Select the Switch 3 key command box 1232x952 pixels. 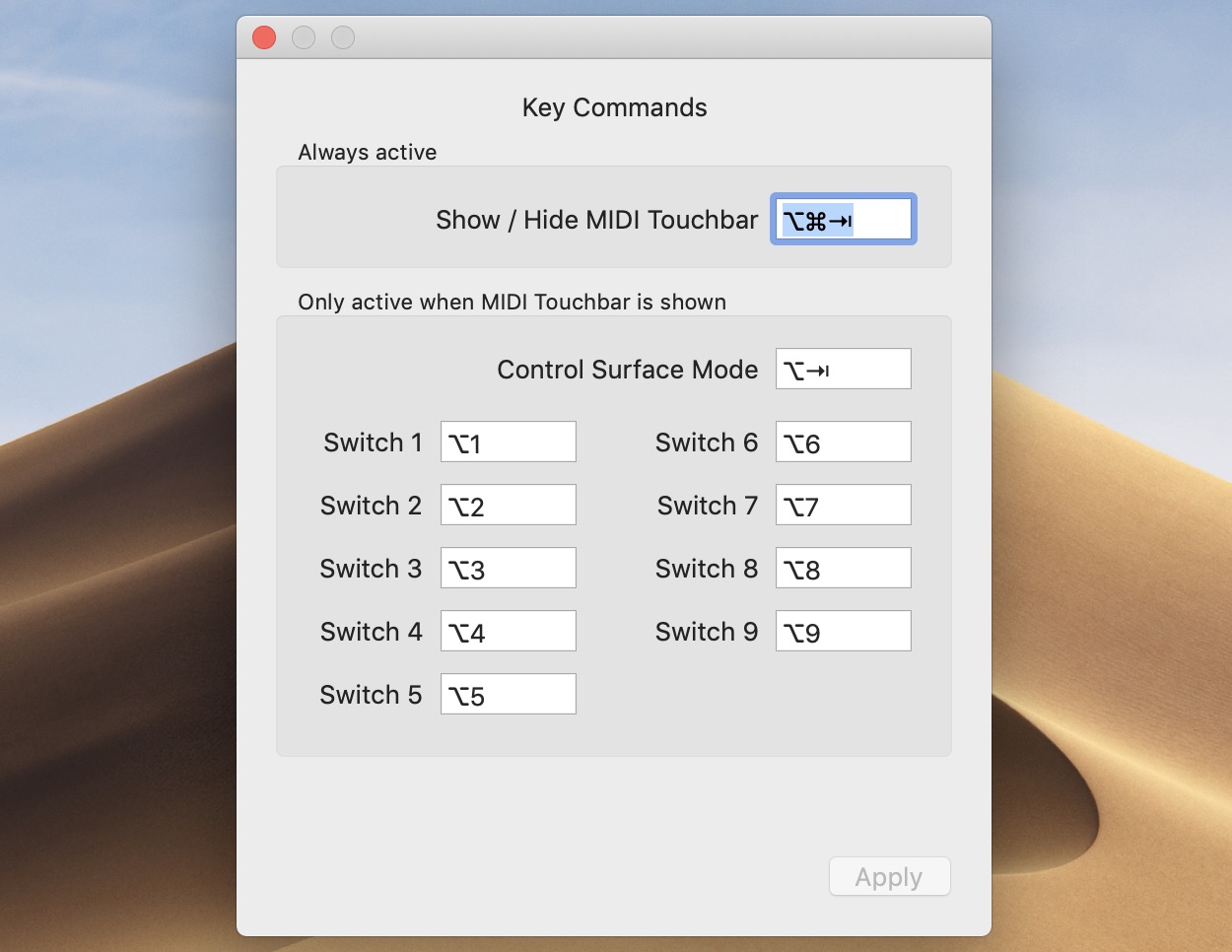tap(508, 568)
